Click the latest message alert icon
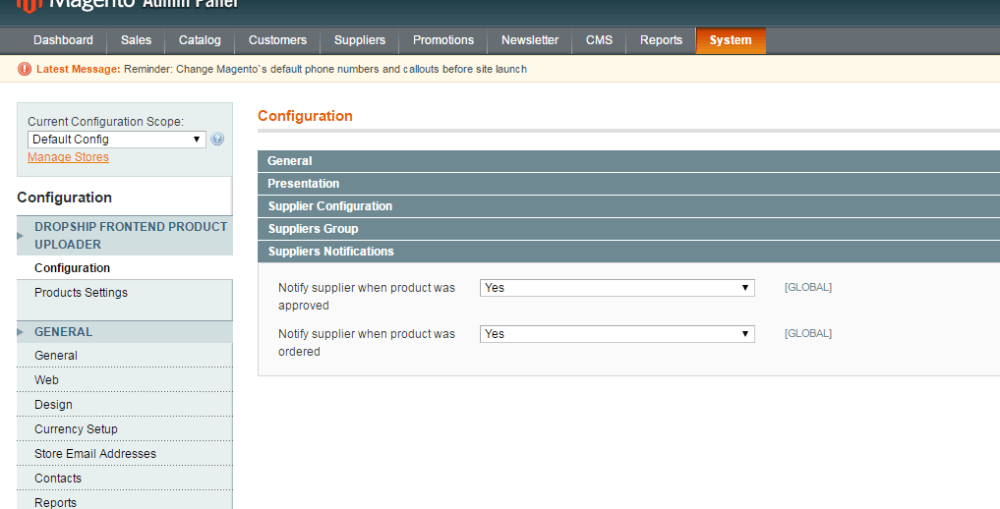1000x509 pixels. [25, 69]
